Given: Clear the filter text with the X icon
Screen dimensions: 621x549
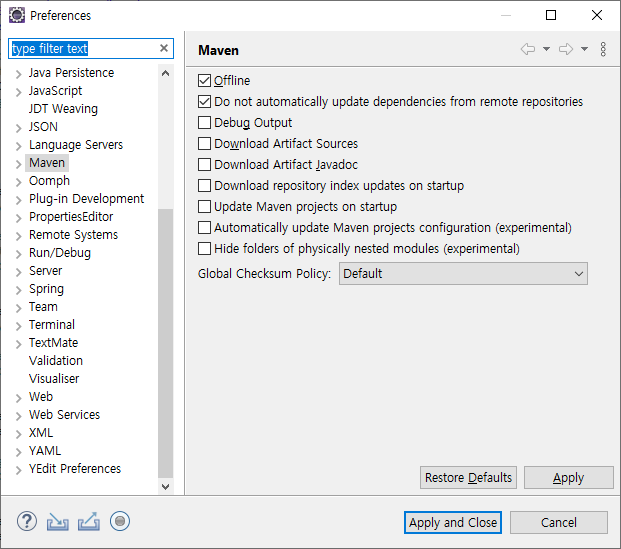Looking at the screenshot, I should coord(164,48).
